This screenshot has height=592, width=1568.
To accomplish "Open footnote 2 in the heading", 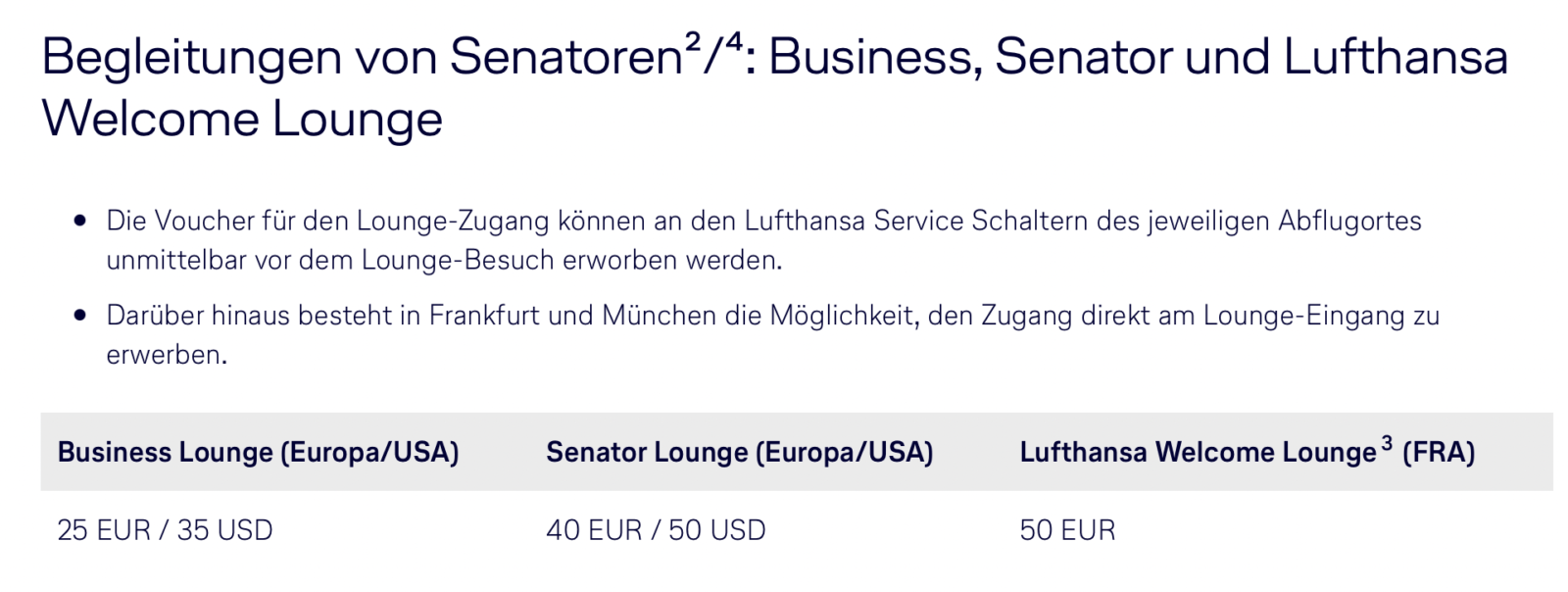I will [x=693, y=41].
